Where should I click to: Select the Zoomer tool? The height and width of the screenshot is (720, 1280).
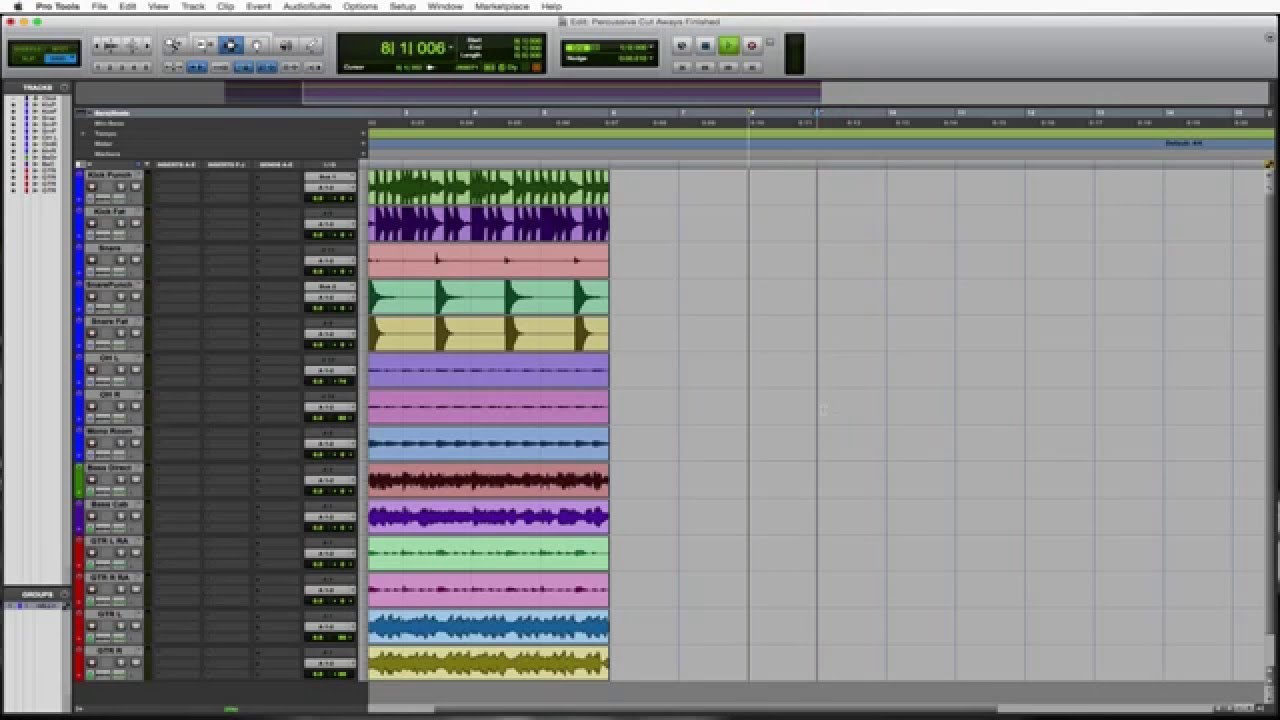(x=174, y=45)
